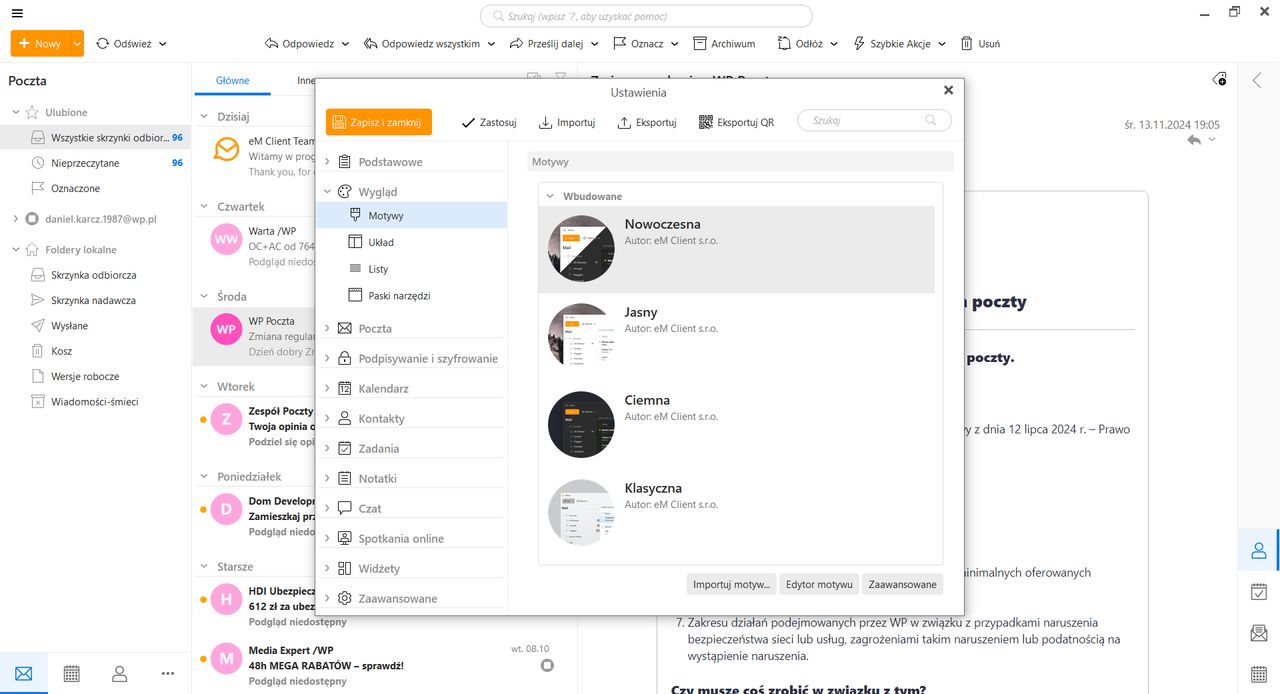
Task: Click the Odpowiedz reply button
Action: click(299, 44)
